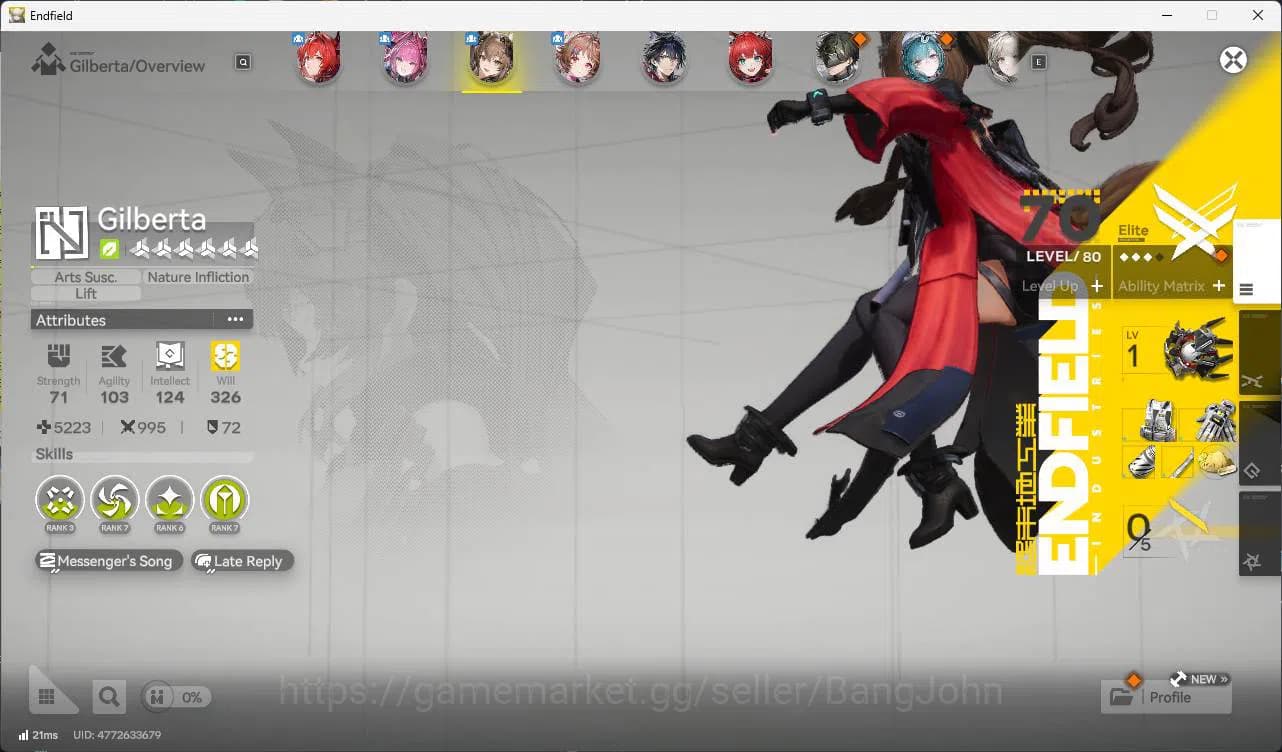
Task: Click the Nature element leaf icon
Action: [109, 248]
